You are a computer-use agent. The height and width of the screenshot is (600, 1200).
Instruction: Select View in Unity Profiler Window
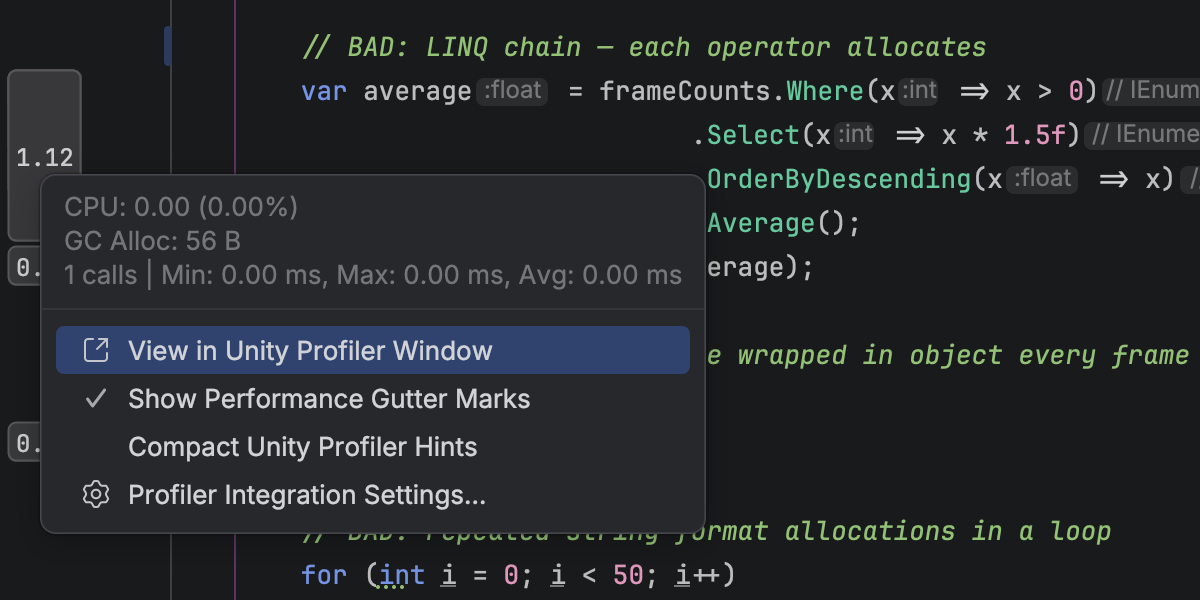(x=310, y=351)
